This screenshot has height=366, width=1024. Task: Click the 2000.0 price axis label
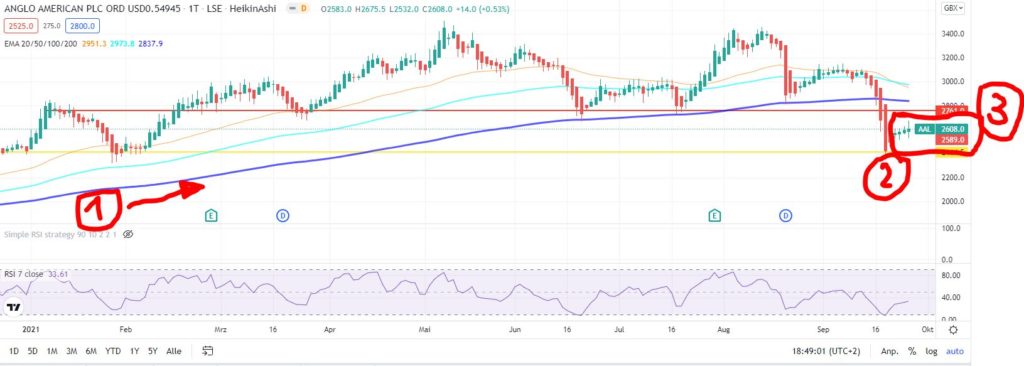coord(953,201)
